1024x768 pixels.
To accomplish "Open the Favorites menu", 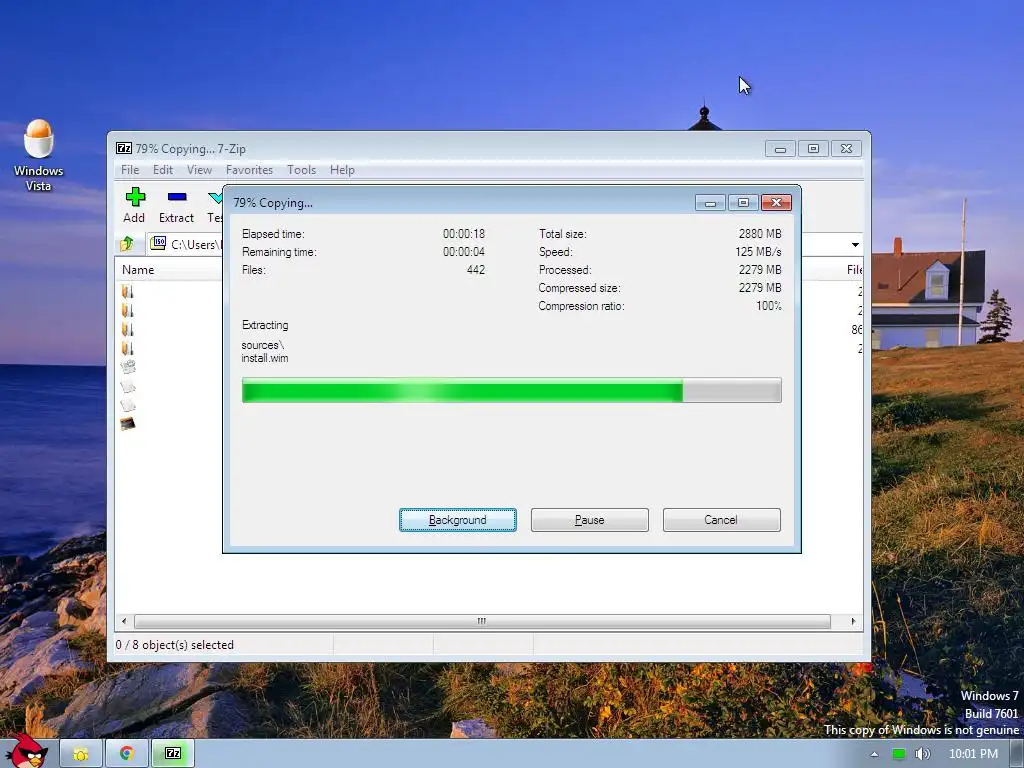I will click(249, 170).
